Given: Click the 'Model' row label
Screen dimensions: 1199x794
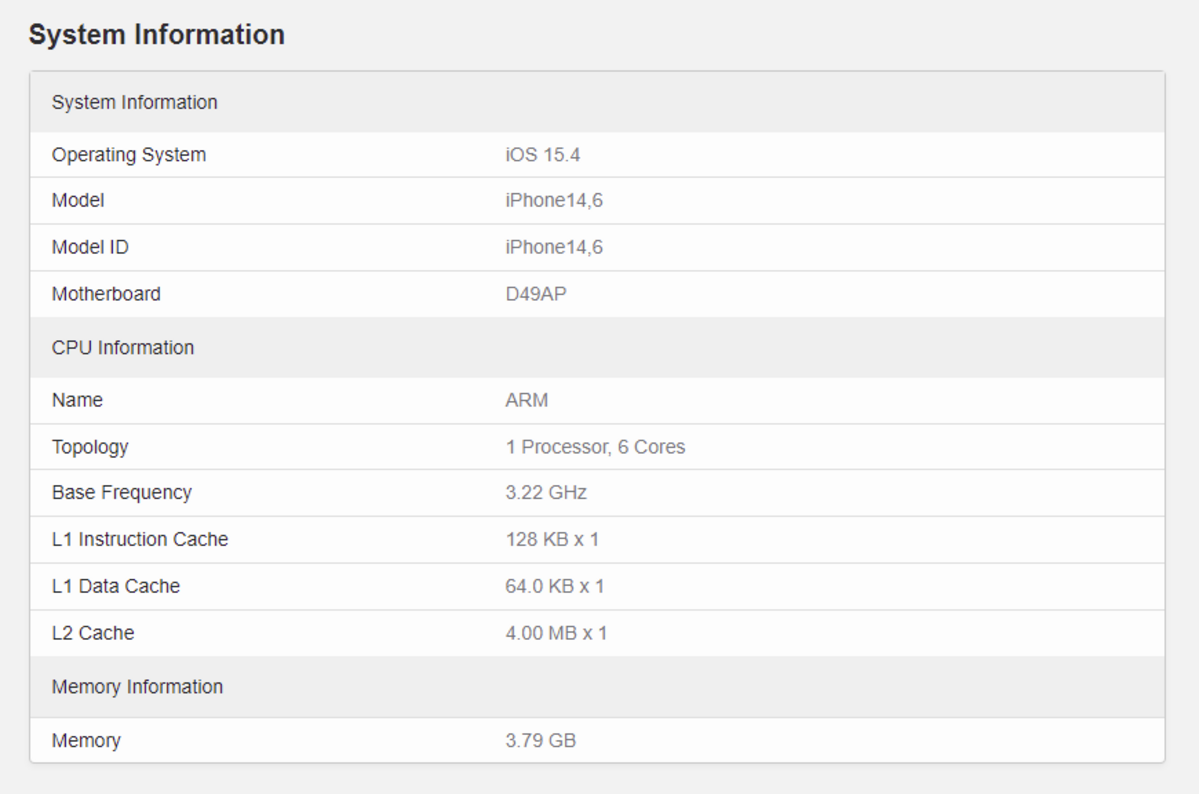Looking at the screenshot, I should click(78, 200).
